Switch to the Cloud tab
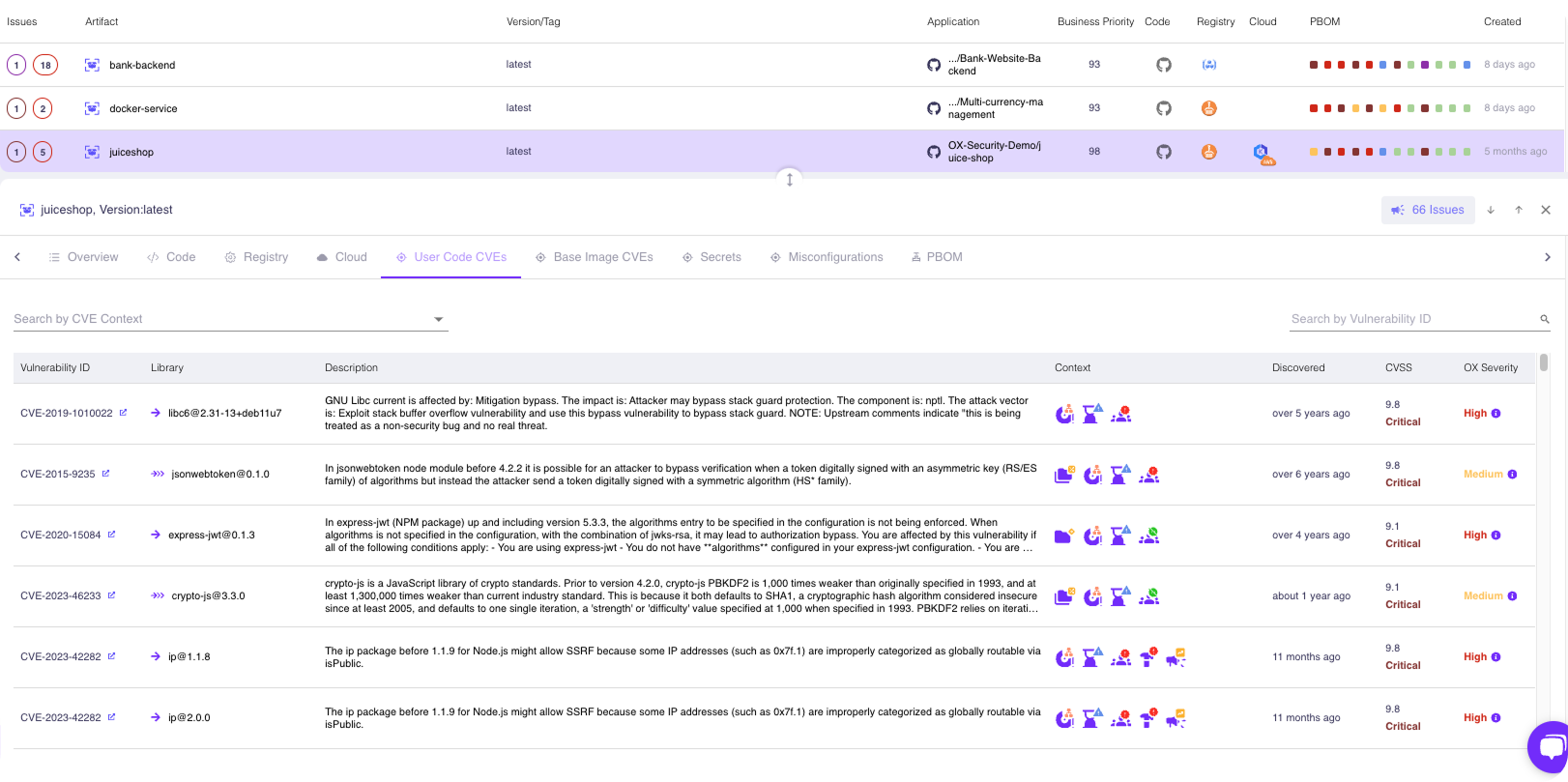 (x=342, y=257)
